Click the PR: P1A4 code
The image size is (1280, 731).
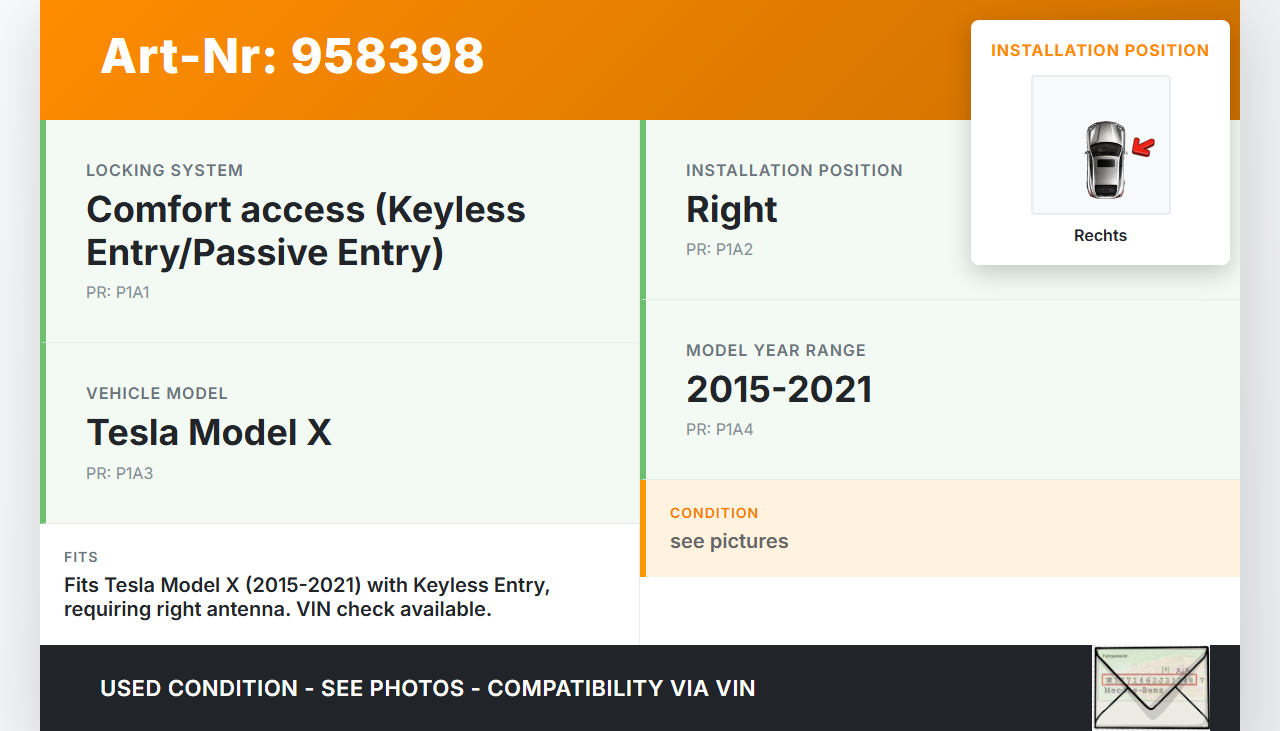(x=719, y=429)
